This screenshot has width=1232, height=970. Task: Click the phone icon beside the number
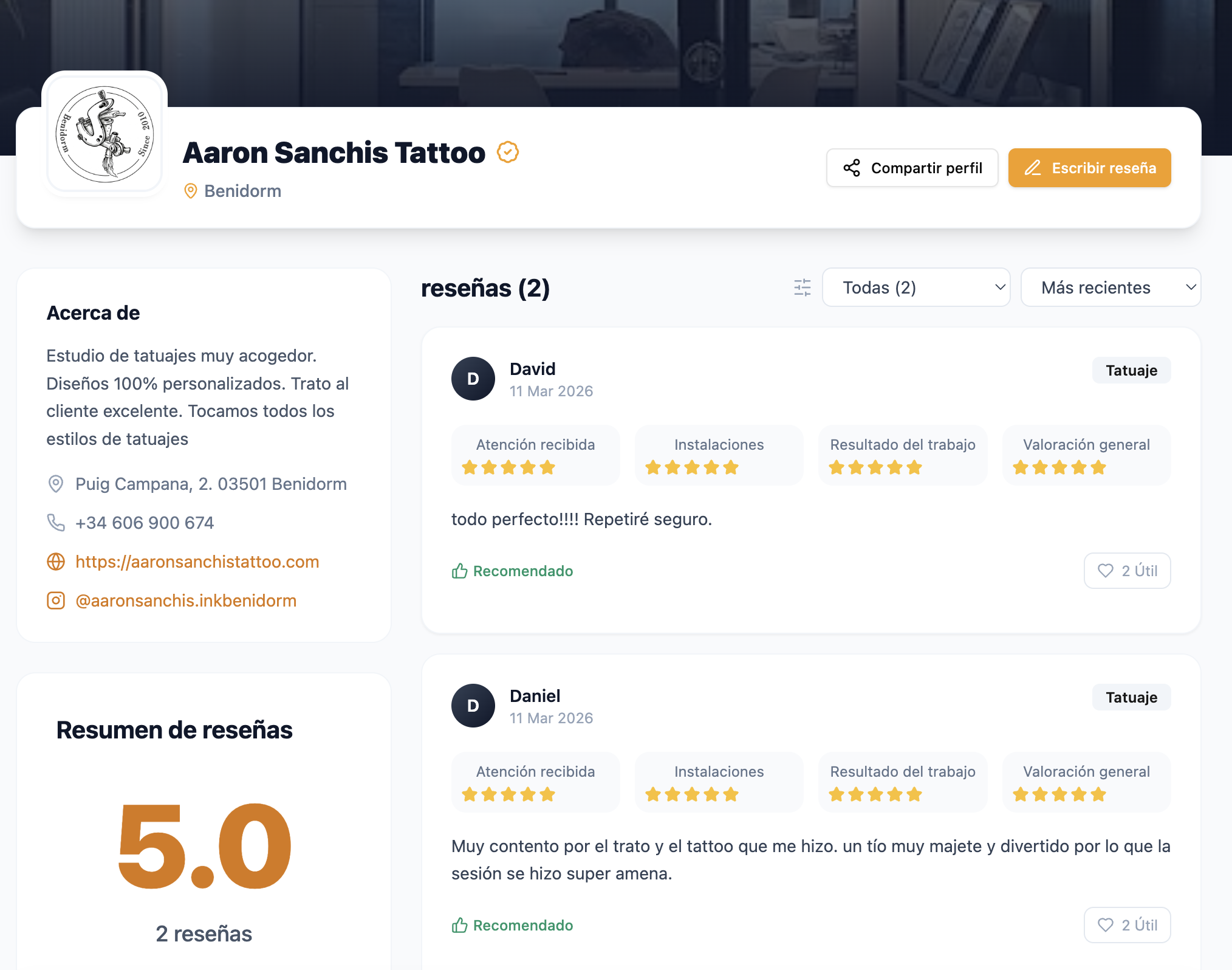click(56, 523)
